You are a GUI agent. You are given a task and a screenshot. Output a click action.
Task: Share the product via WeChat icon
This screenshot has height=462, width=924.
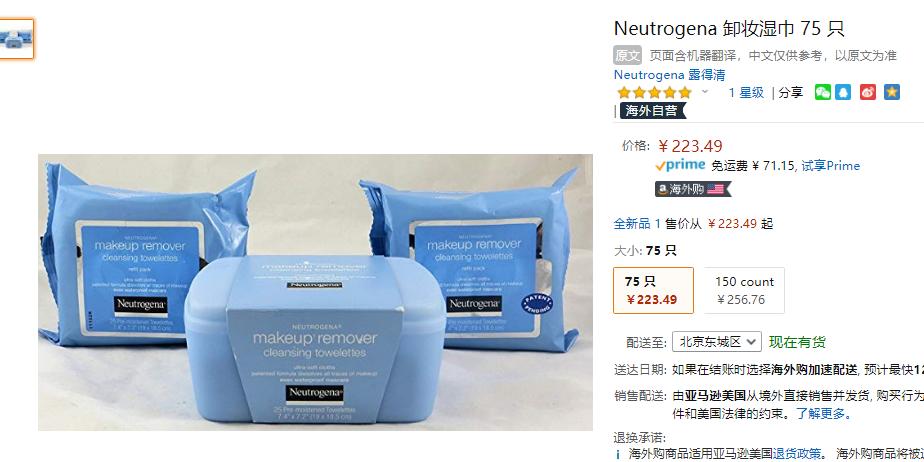tap(823, 93)
